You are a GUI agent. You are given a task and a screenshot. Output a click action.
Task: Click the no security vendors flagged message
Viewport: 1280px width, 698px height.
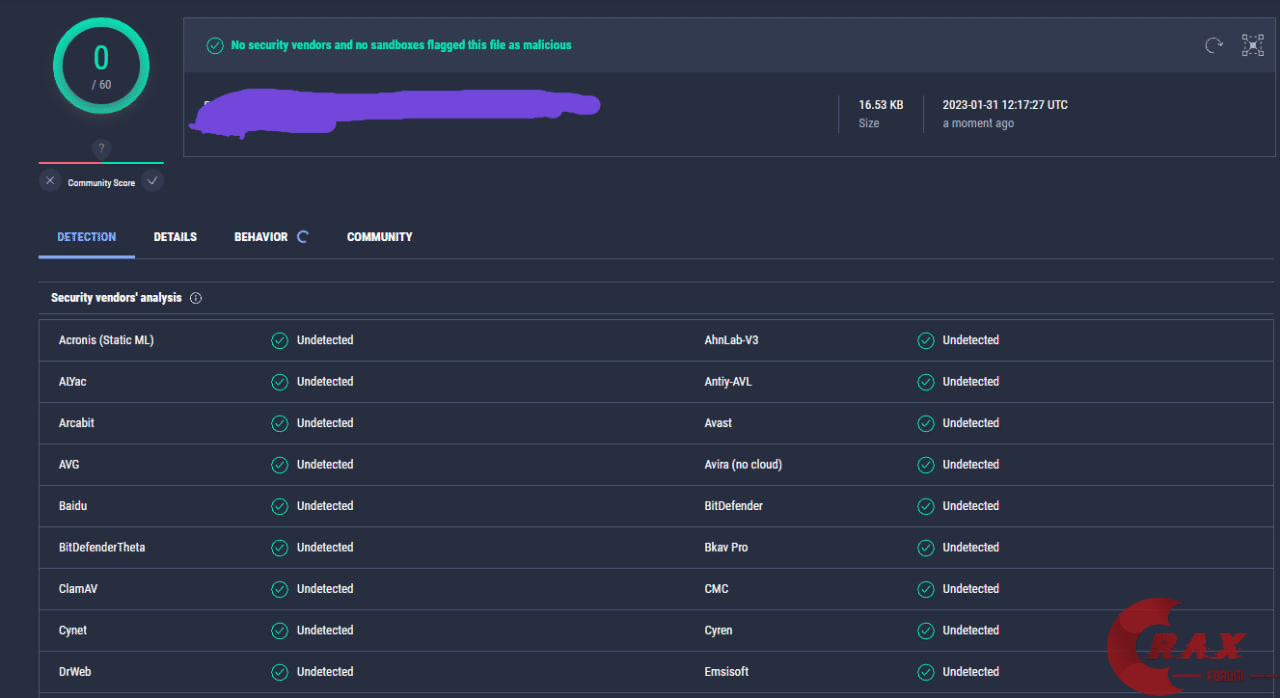tap(401, 45)
